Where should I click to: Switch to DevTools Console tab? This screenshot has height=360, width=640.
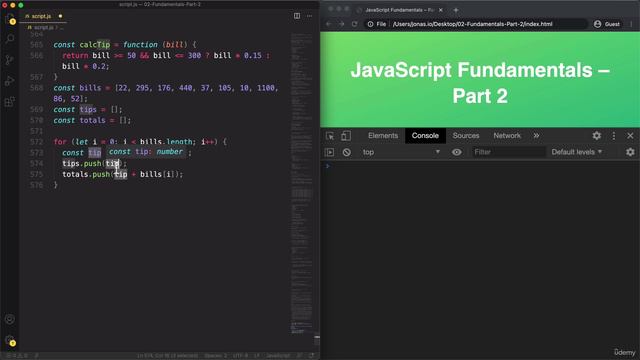pos(425,136)
